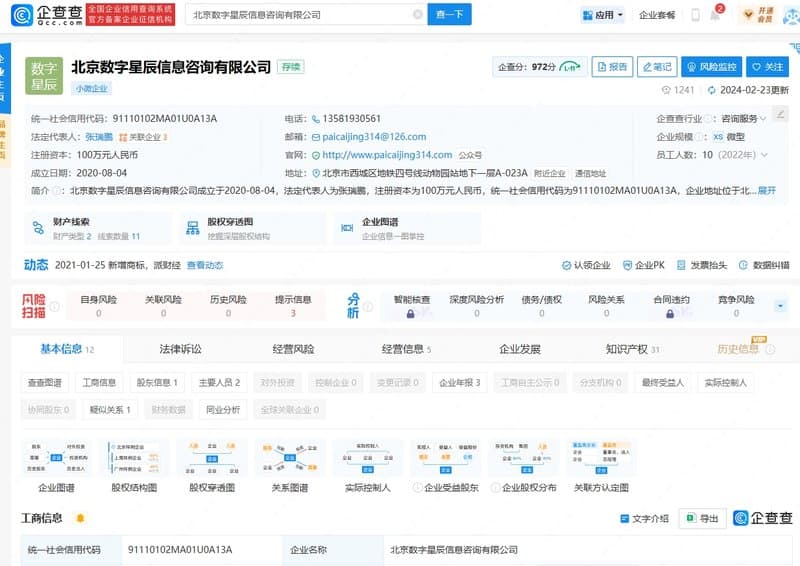Click 发票抬头
The width and height of the screenshot is (800, 566).
tap(702, 265)
